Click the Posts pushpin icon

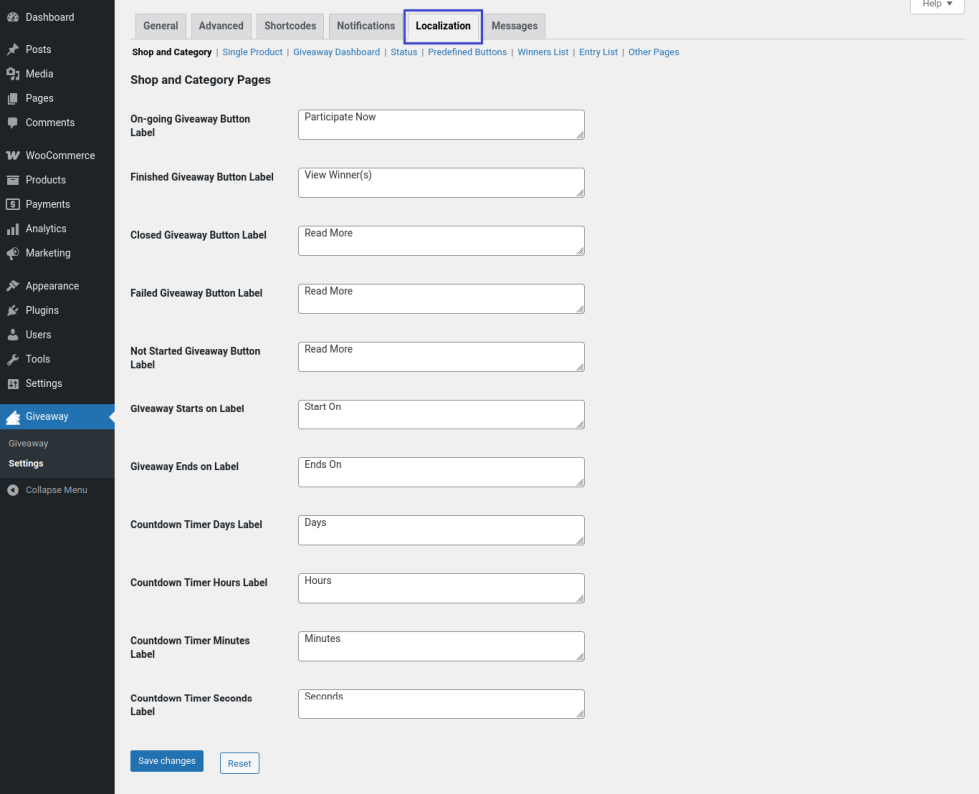point(13,49)
